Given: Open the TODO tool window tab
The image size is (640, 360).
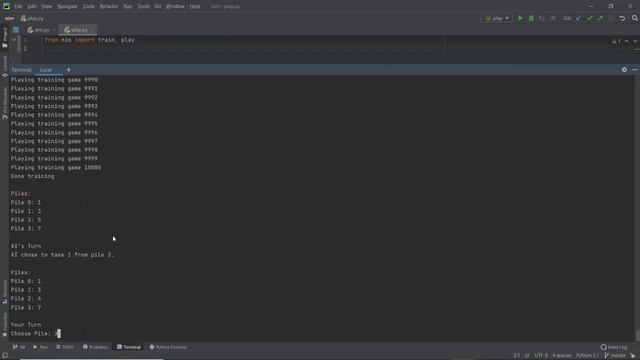Looking at the screenshot, I should point(65,347).
